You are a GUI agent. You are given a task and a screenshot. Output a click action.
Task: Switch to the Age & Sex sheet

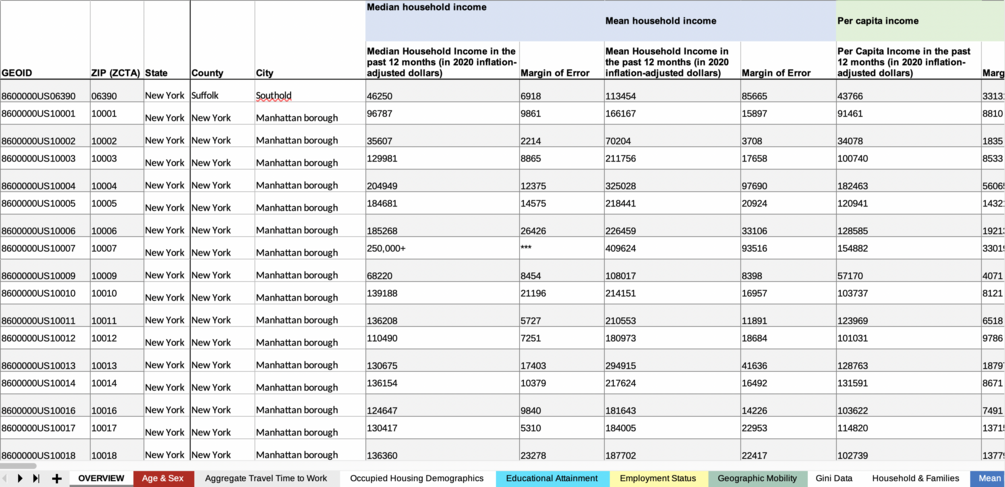point(163,478)
